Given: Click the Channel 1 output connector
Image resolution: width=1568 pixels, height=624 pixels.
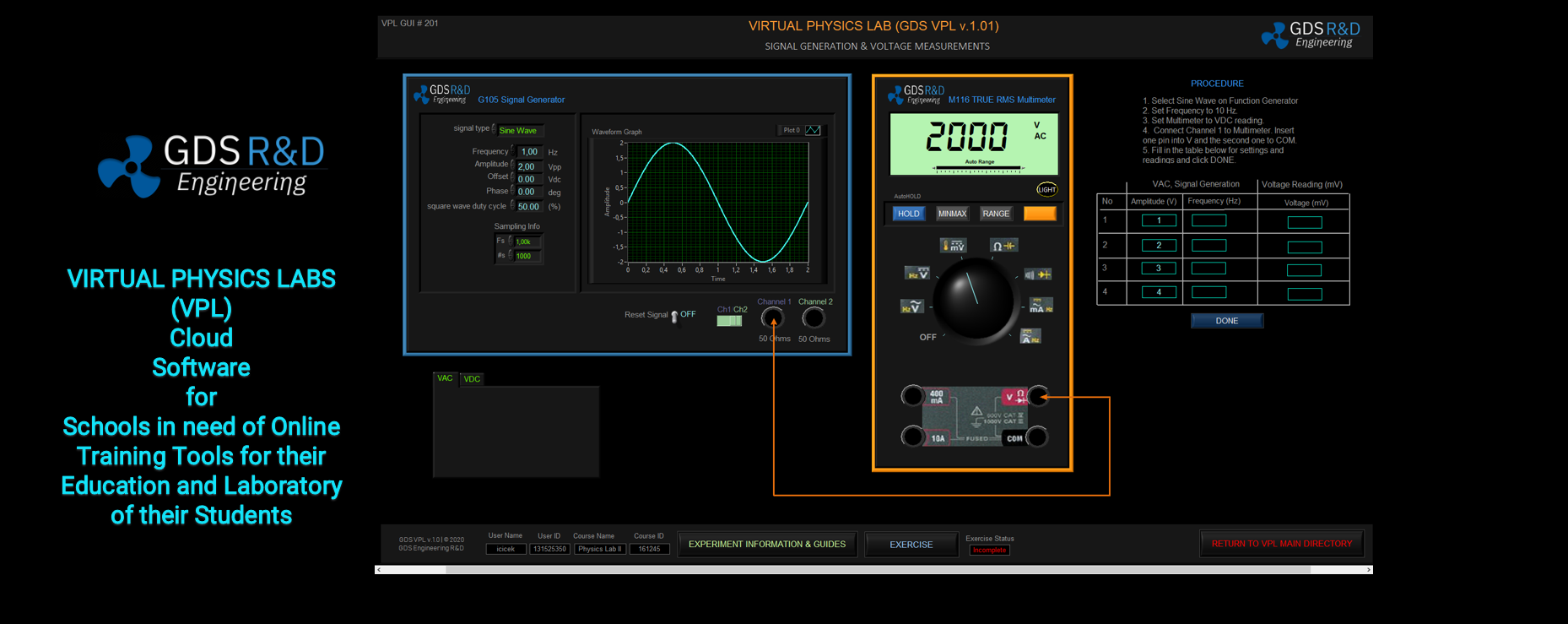Looking at the screenshot, I should click(772, 318).
